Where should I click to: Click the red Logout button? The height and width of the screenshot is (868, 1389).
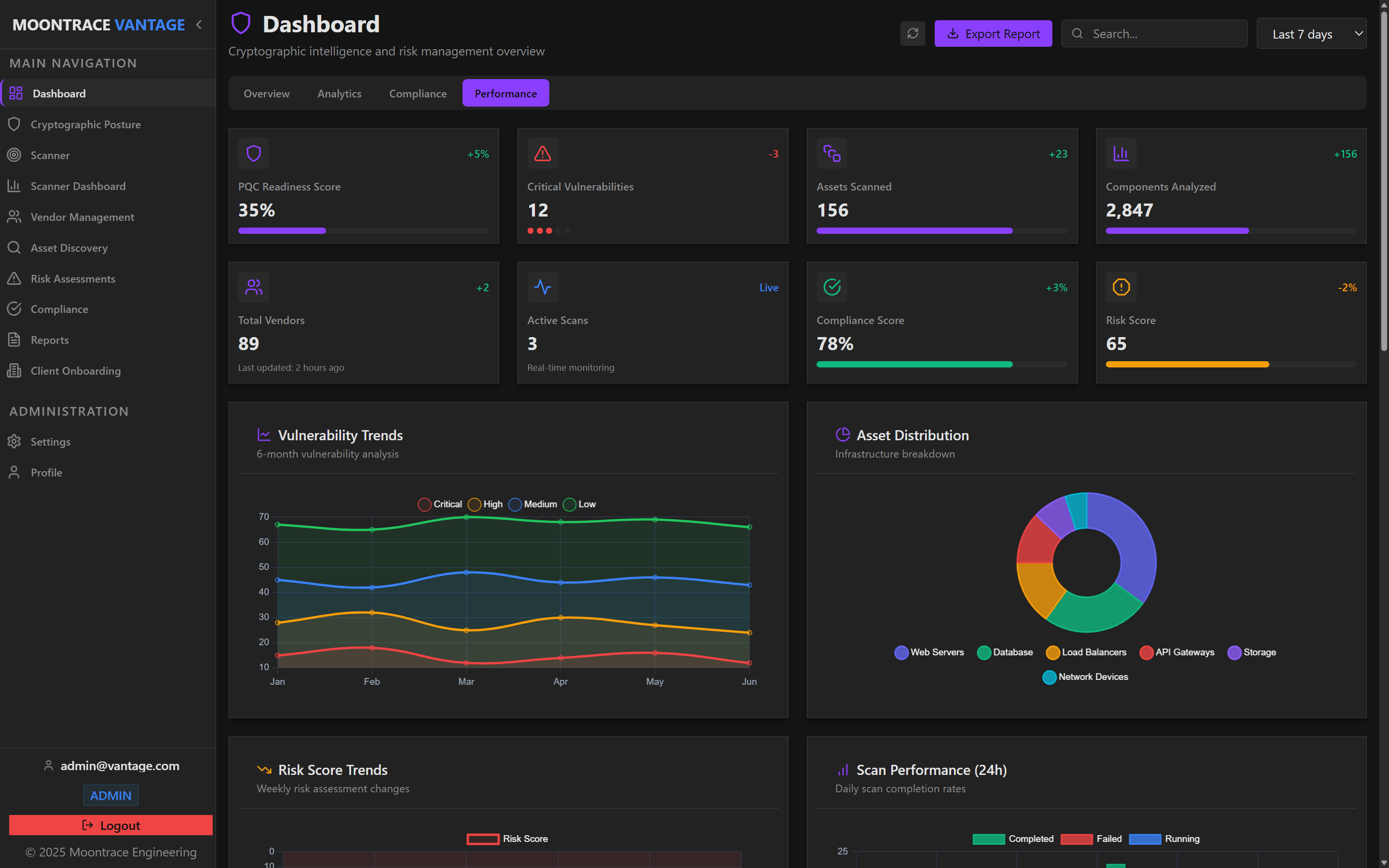tap(111, 825)
